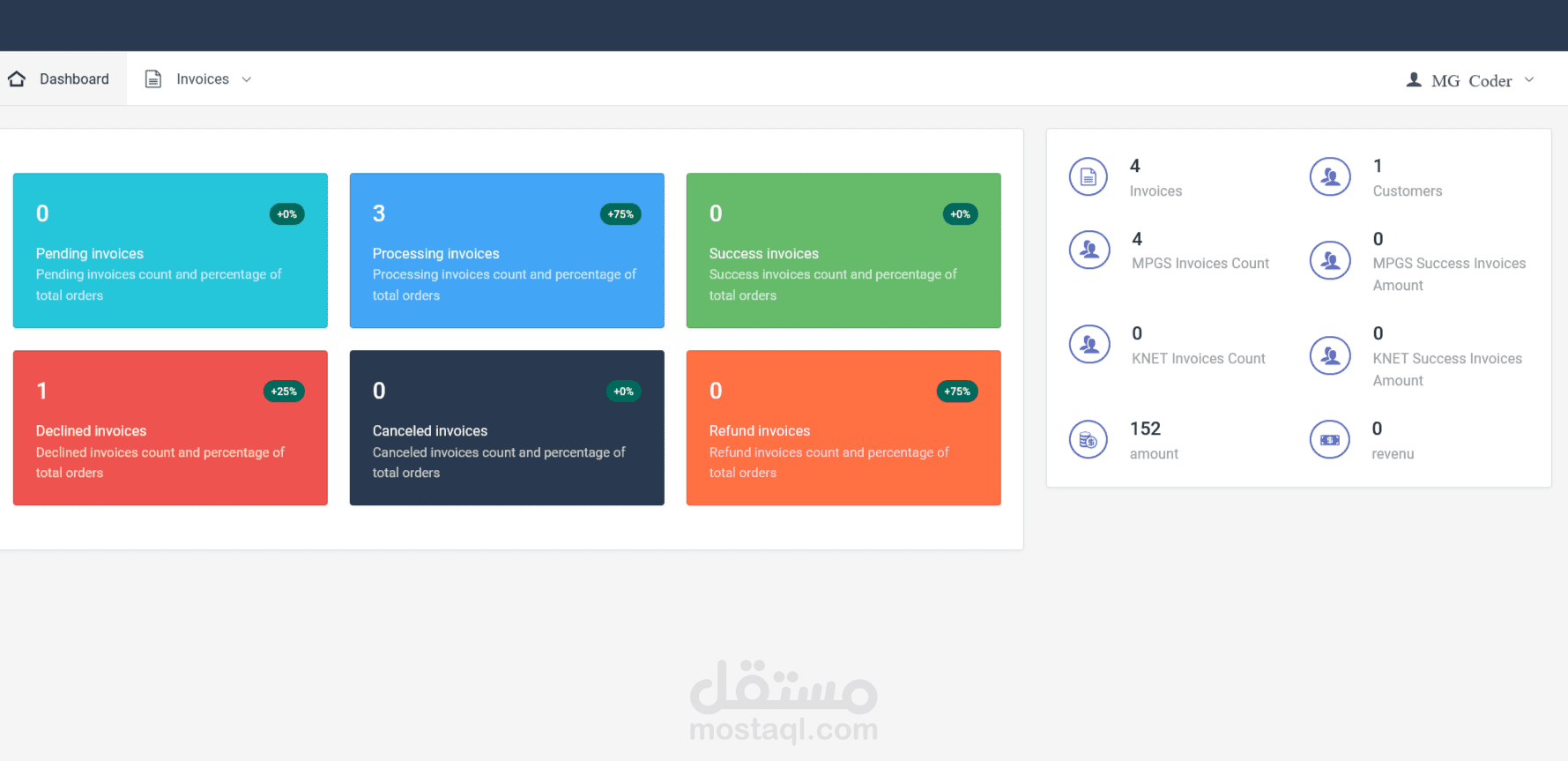Open the MG Coder account dropdown arrow
This screenshot has height=761, width=1568.
coord(1529,79)
